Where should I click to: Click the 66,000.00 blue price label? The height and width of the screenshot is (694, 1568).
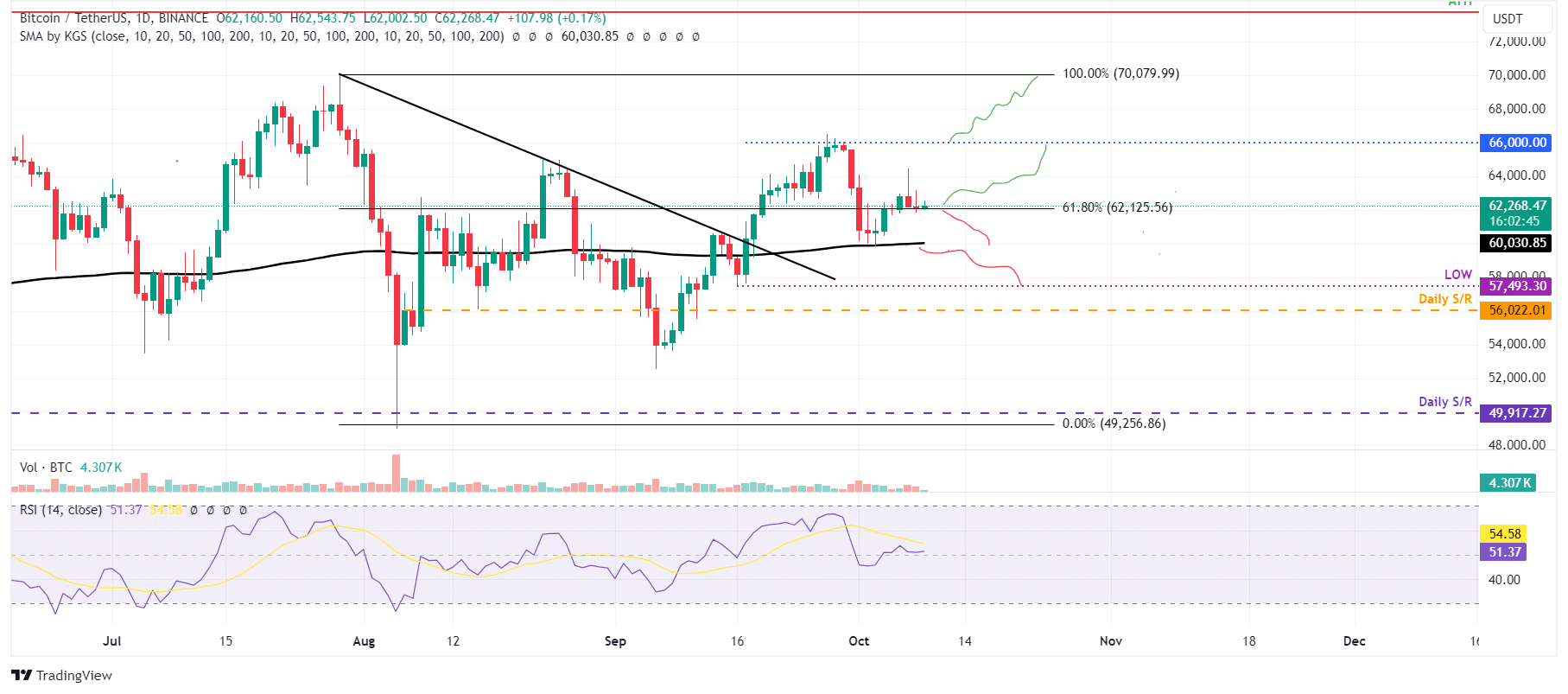(x=1517, y=143)
